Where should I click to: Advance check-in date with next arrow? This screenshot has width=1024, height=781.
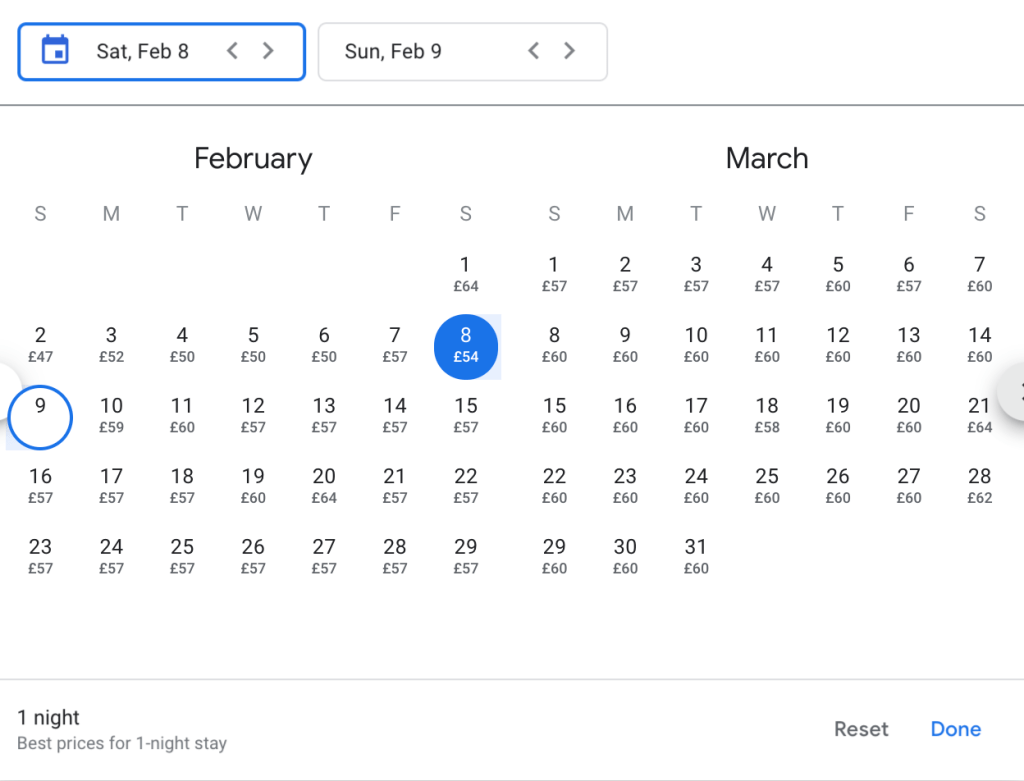pyautogui.click(x=268, y=50)
